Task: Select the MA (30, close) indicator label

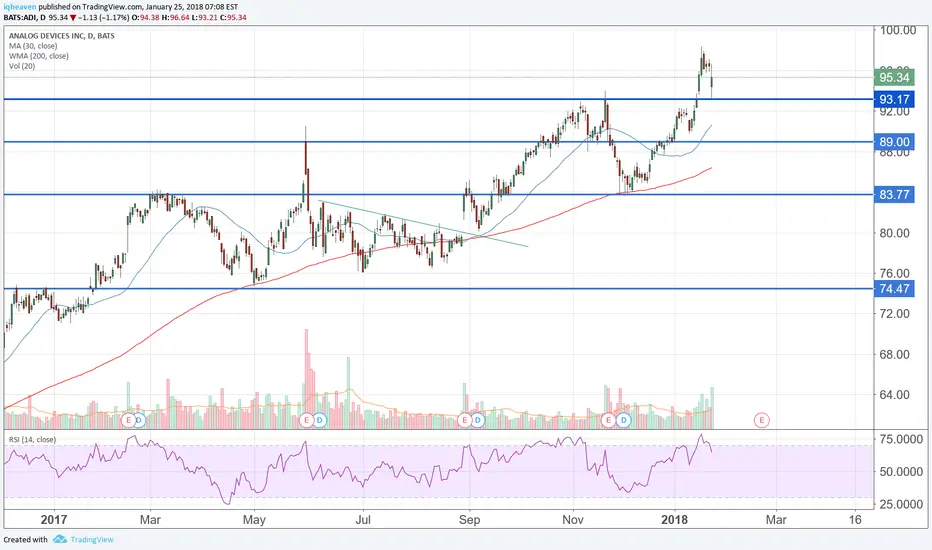Action: 33,46
